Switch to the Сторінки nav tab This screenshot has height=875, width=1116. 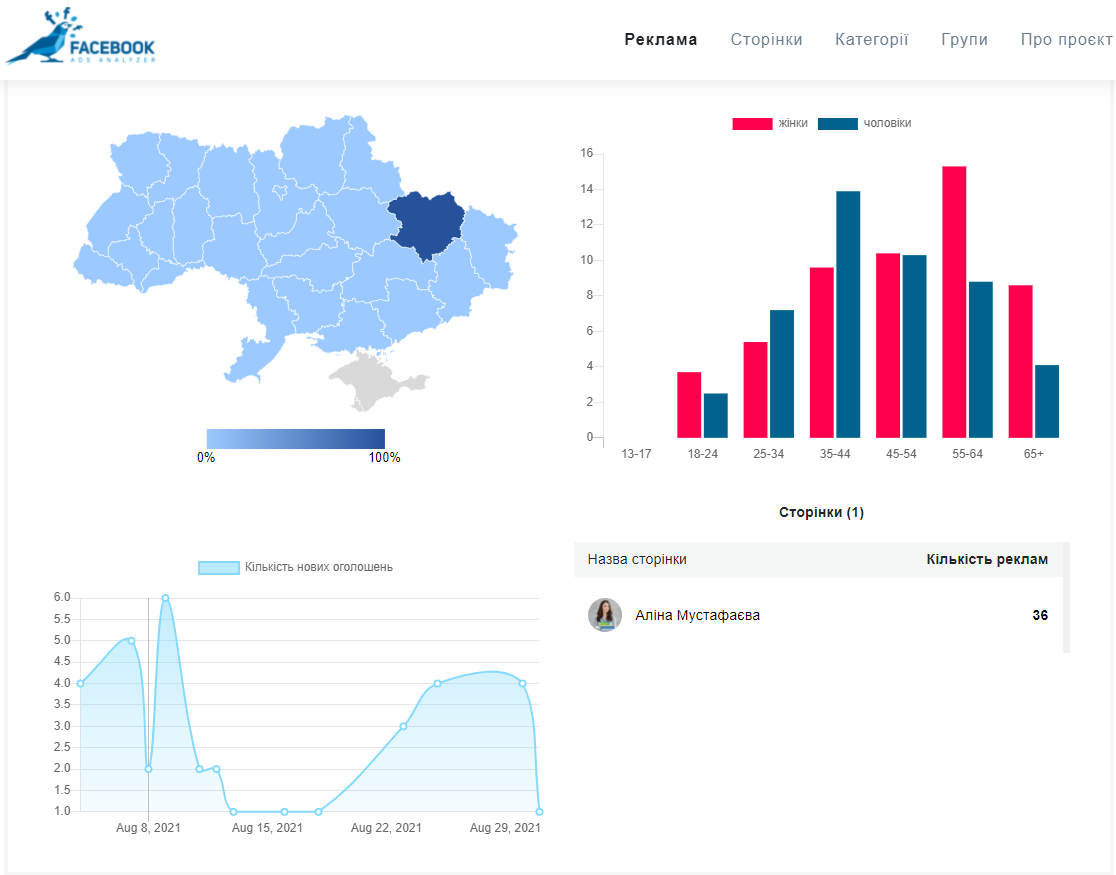[x=766, y=40]
